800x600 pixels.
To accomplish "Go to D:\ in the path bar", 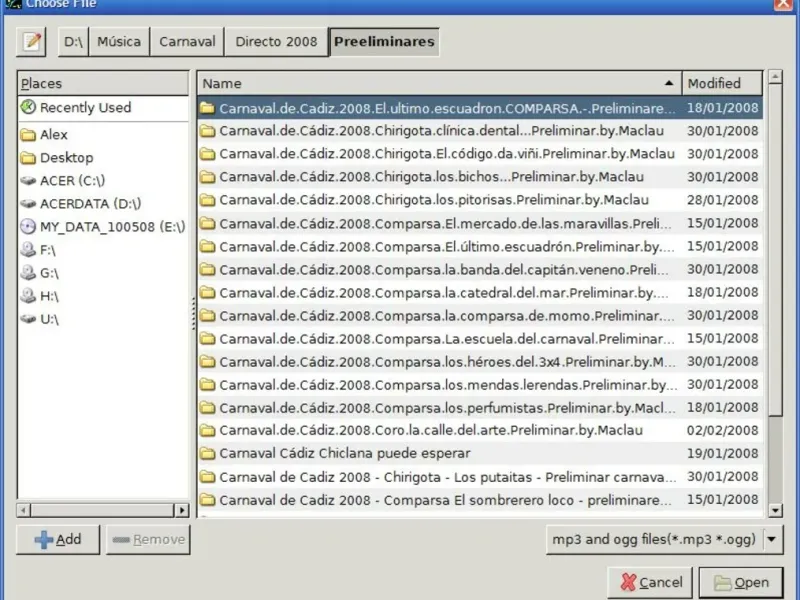I will click(x=73, y=41).
